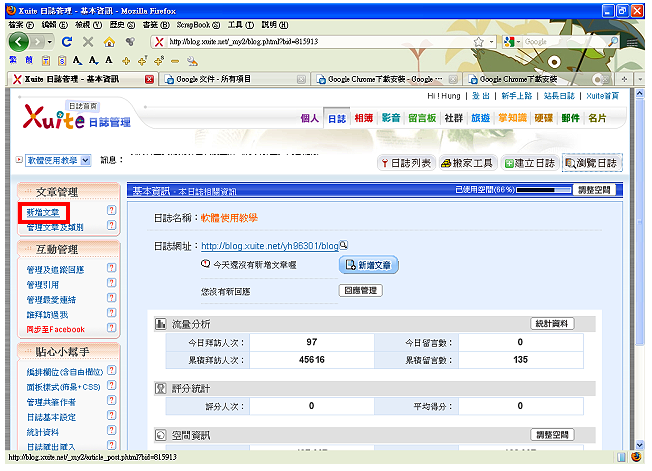Open the 編輯 (E) menu

54,25
